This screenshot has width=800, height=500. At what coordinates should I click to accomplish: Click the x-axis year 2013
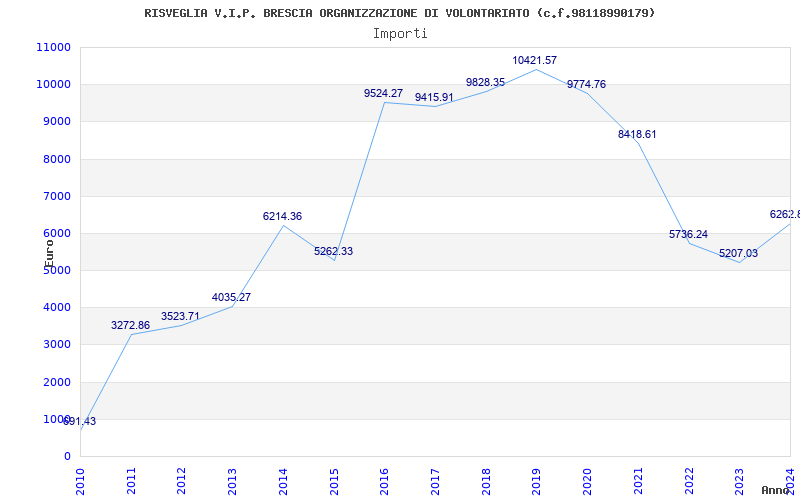233,481
